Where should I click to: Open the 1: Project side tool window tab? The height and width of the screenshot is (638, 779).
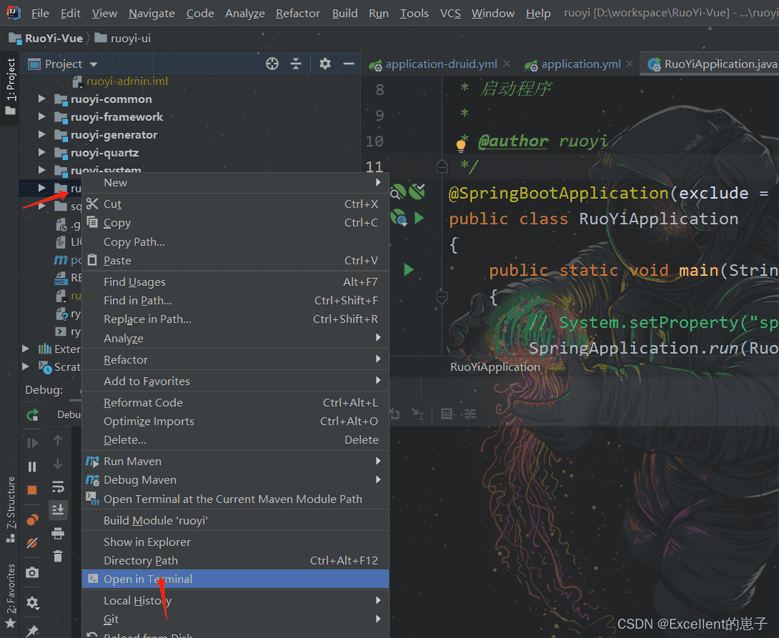pyautogui.click(x=10, y=86)
